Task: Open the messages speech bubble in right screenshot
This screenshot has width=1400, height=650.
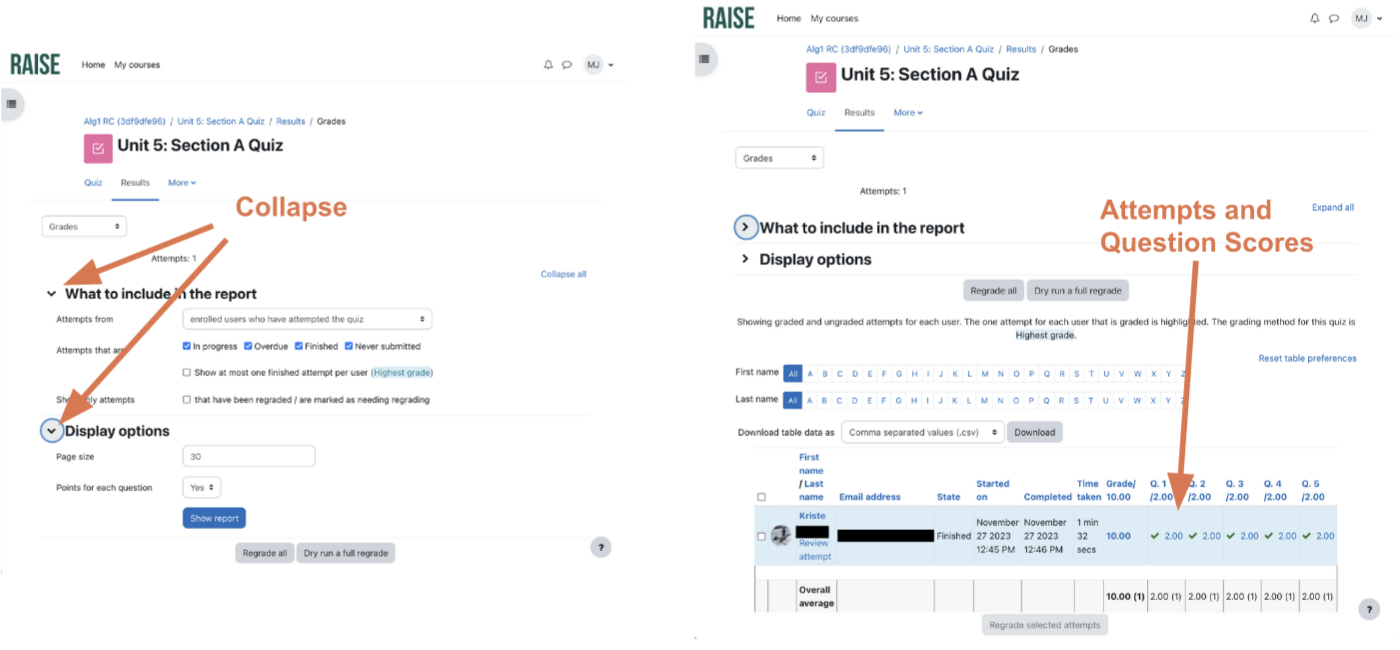Action: pos(1334,19)
